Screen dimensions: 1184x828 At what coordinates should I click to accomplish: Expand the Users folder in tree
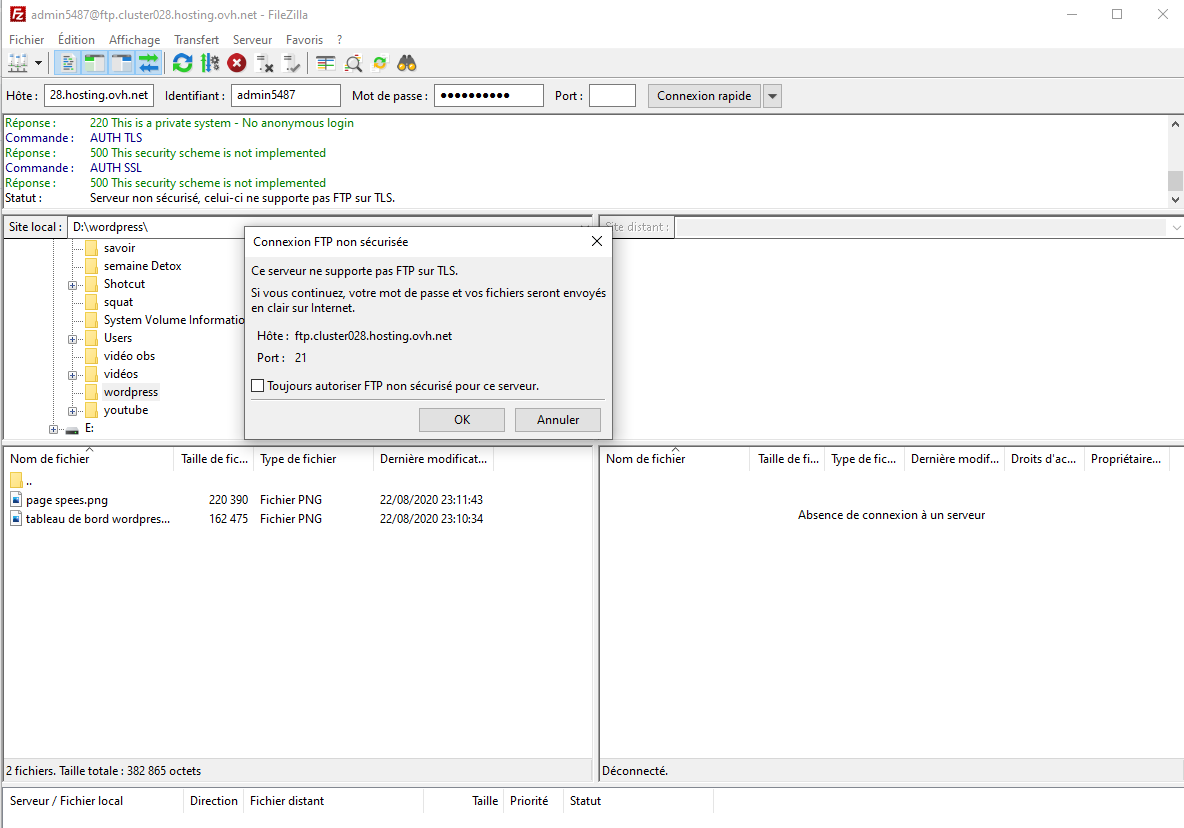[73, 339]
